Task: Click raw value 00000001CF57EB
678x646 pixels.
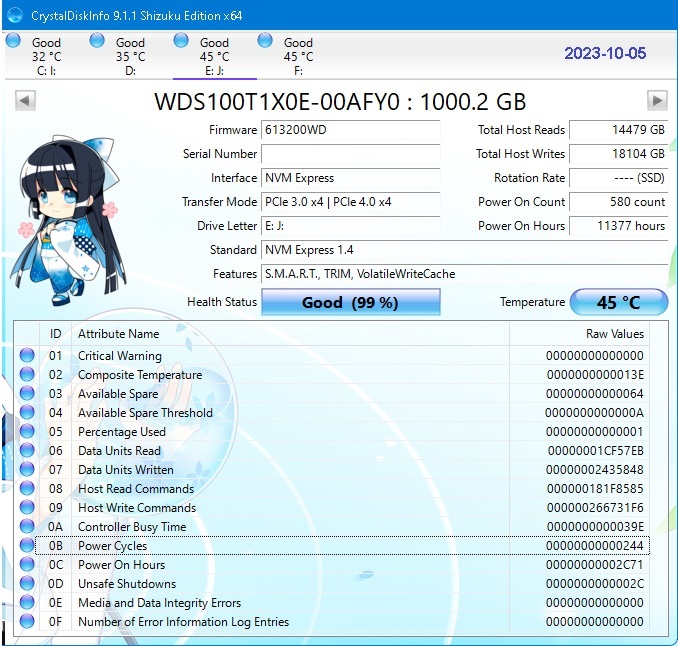Action: click(595, 451)
